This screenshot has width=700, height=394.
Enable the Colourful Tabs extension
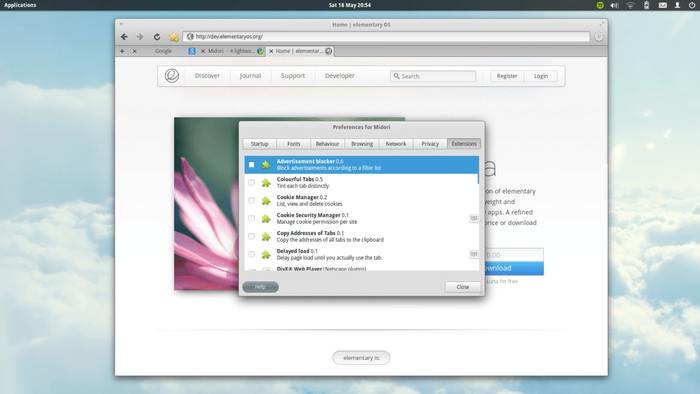coord(251,182)
